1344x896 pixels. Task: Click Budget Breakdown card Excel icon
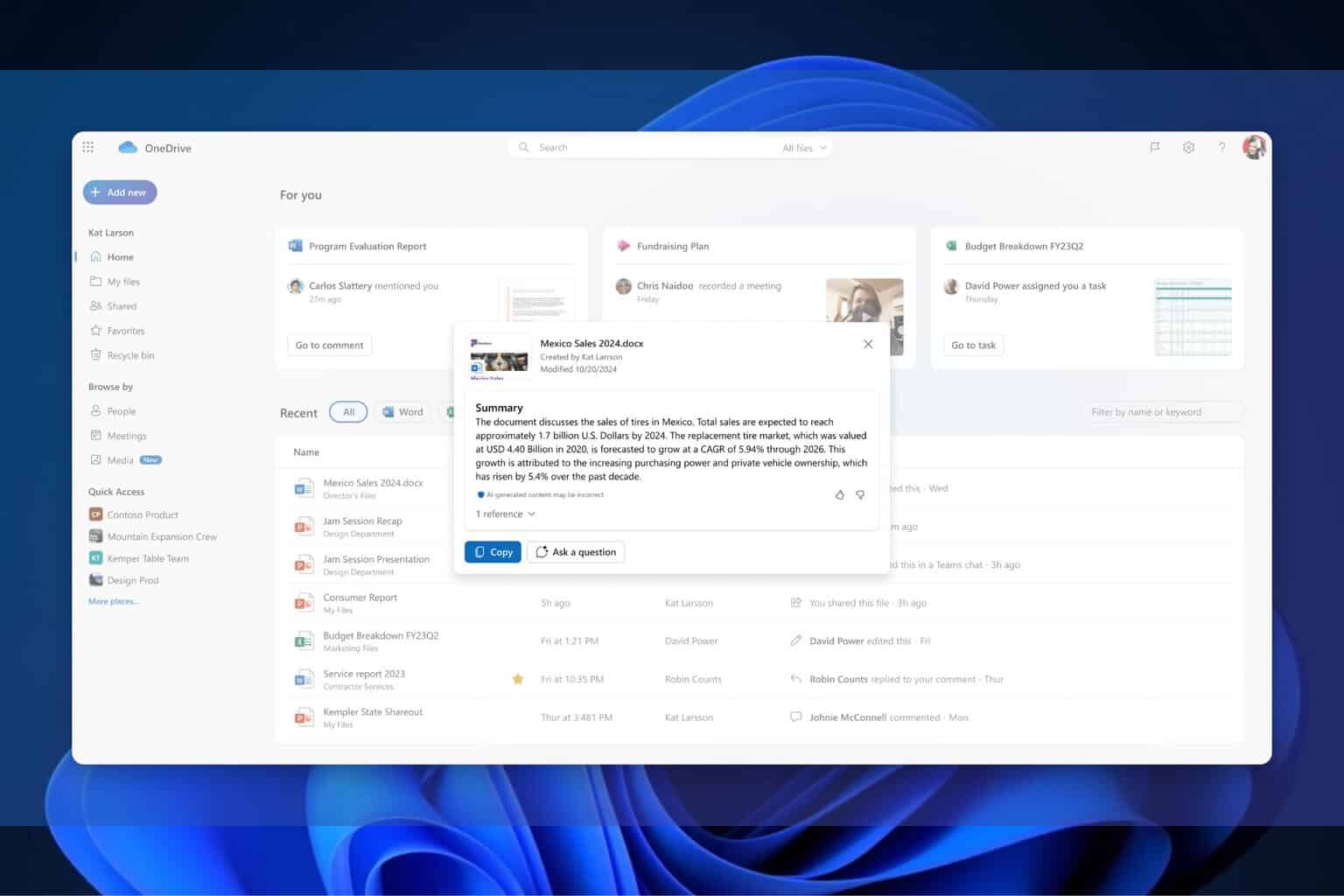tap(951, 246)
